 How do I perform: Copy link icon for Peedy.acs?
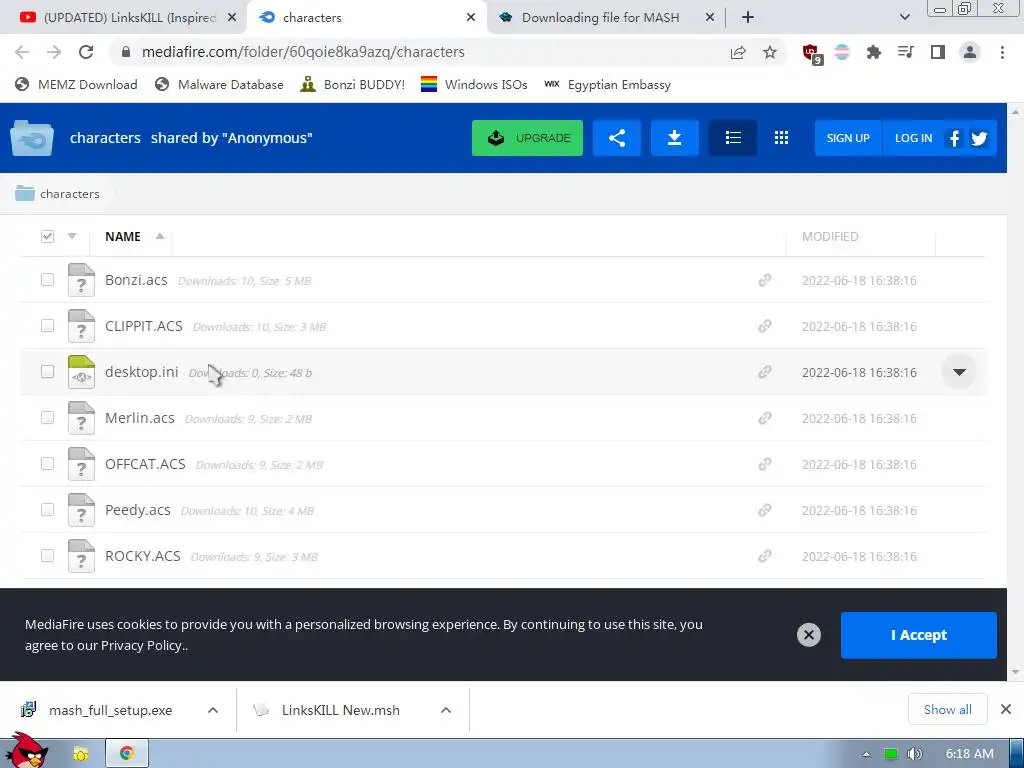point(765,510)
